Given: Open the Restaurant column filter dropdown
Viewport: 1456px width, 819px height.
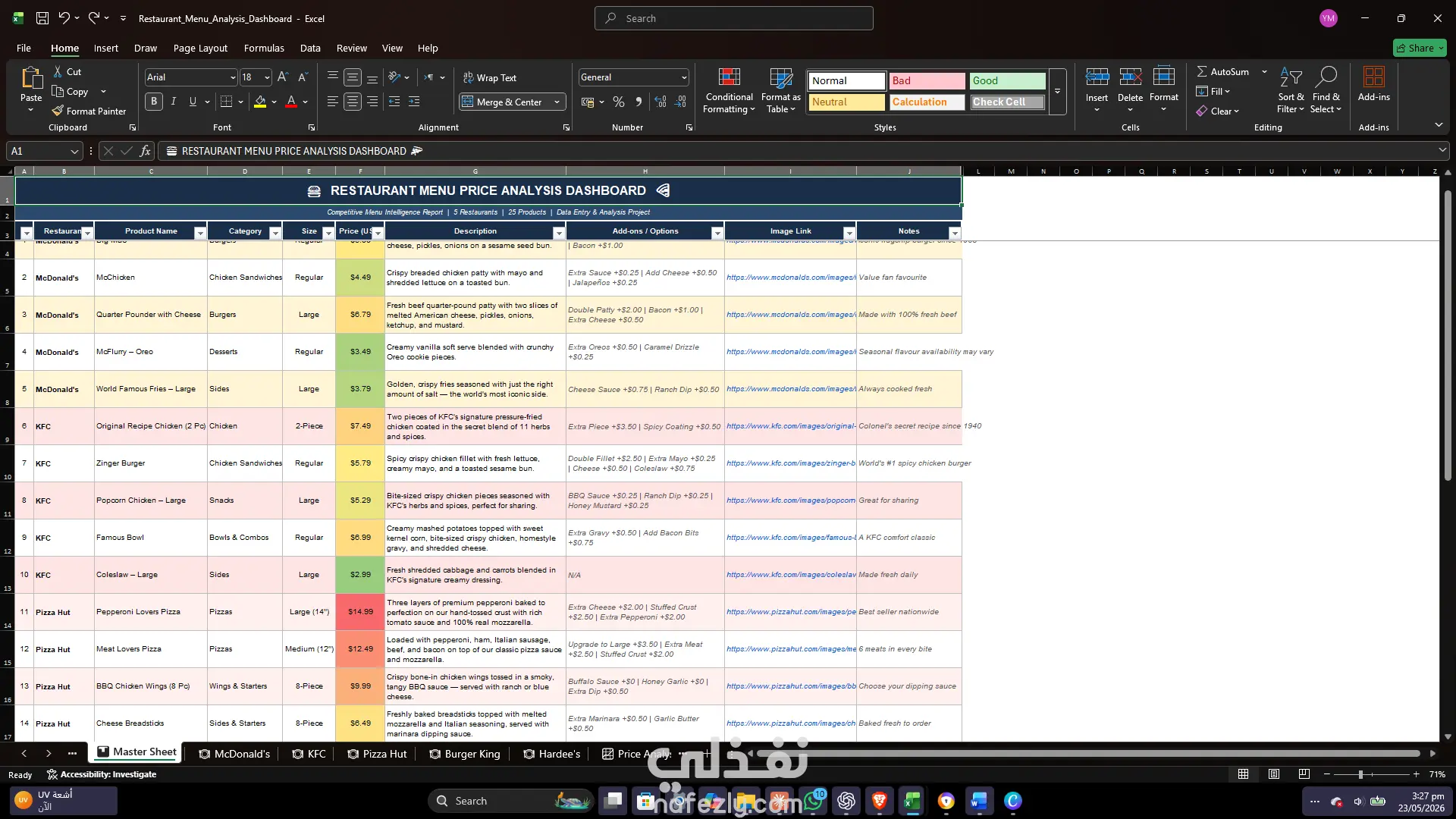Looking at the screenshot, I should [87, 233].
